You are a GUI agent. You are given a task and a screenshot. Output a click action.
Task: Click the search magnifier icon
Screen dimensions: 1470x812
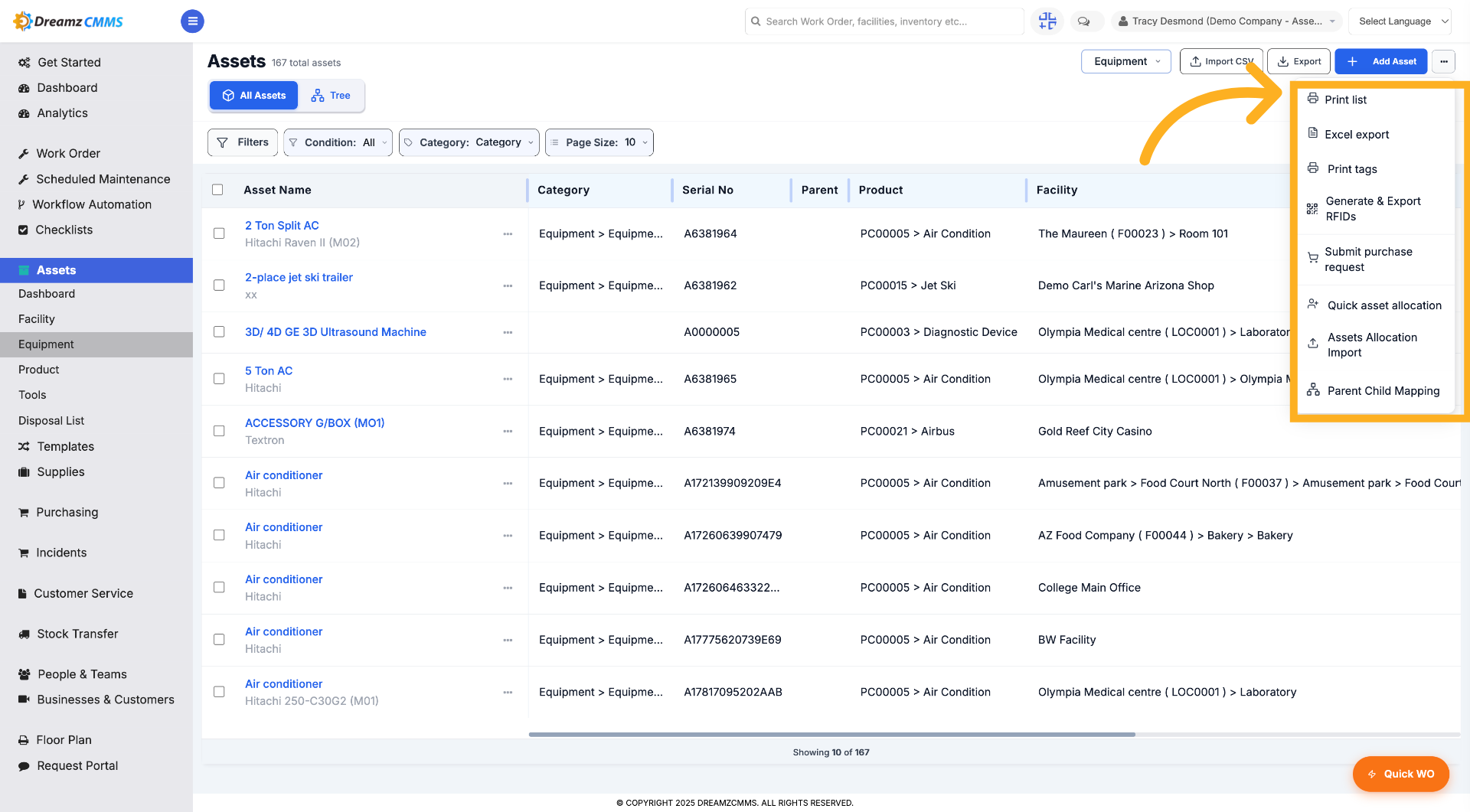[x=756, y=21]
